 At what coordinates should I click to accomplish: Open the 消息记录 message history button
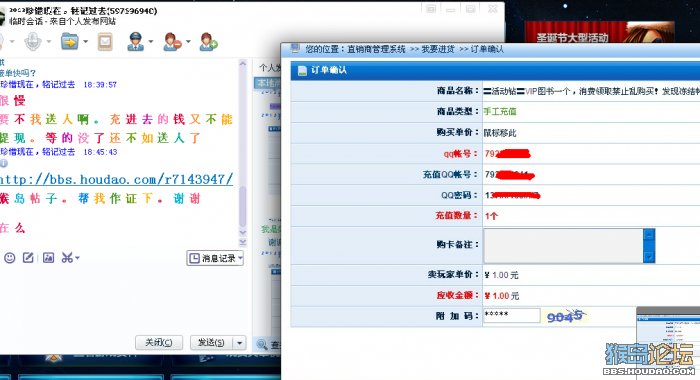(x=215, y=258)
